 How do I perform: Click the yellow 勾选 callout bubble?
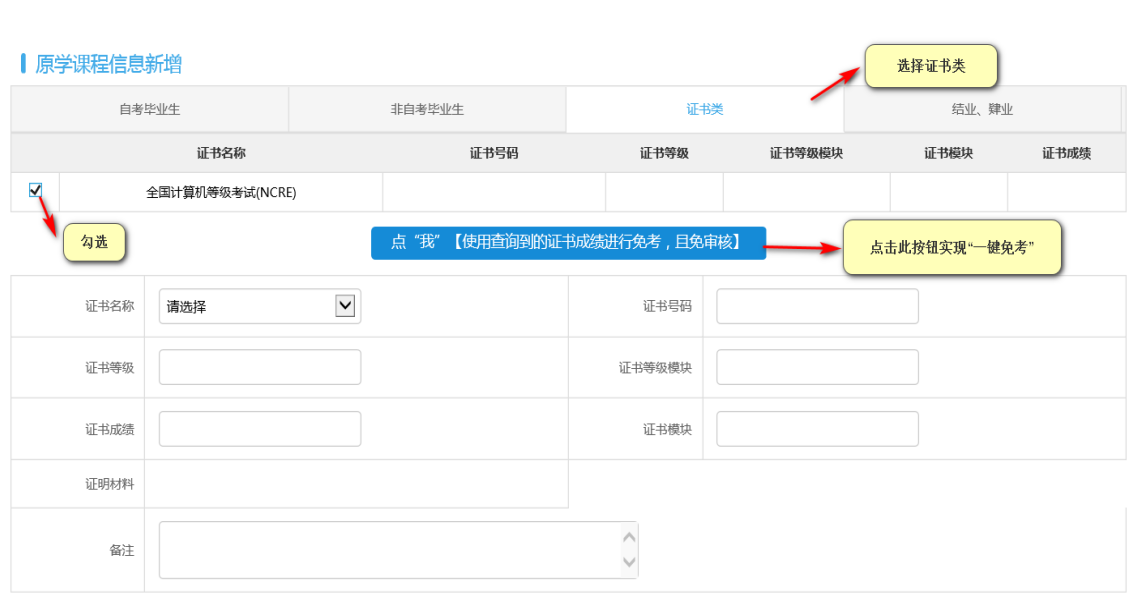pos(94,242)
